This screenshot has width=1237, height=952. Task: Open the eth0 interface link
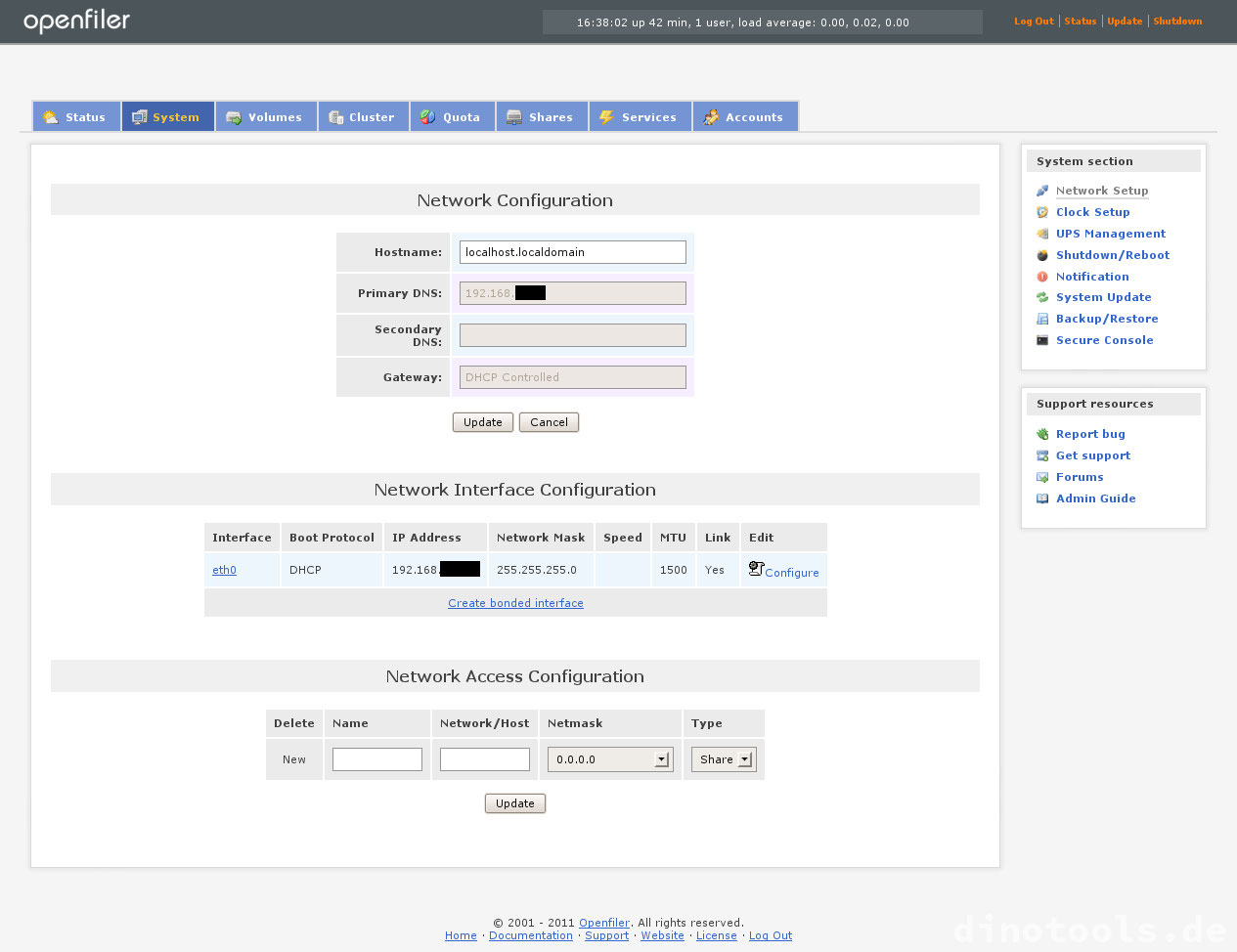(224, 570)
